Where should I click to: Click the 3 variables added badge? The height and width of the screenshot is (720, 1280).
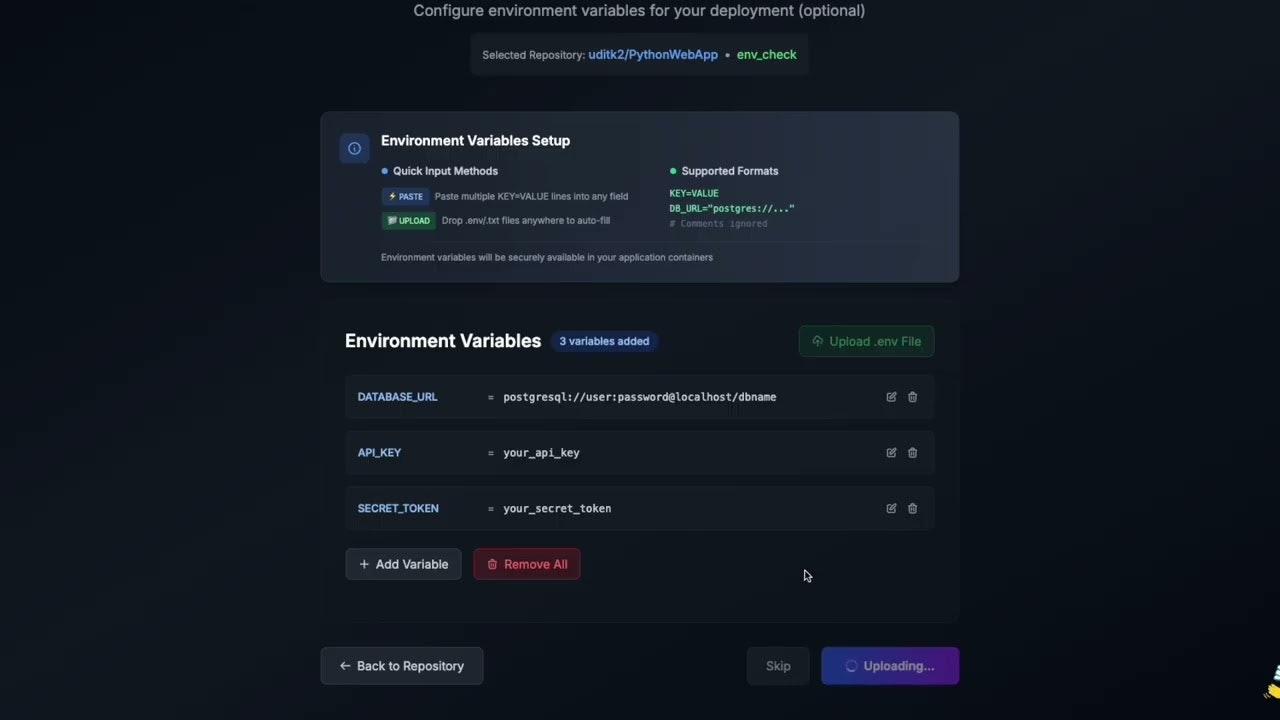(x=604, y=341)
